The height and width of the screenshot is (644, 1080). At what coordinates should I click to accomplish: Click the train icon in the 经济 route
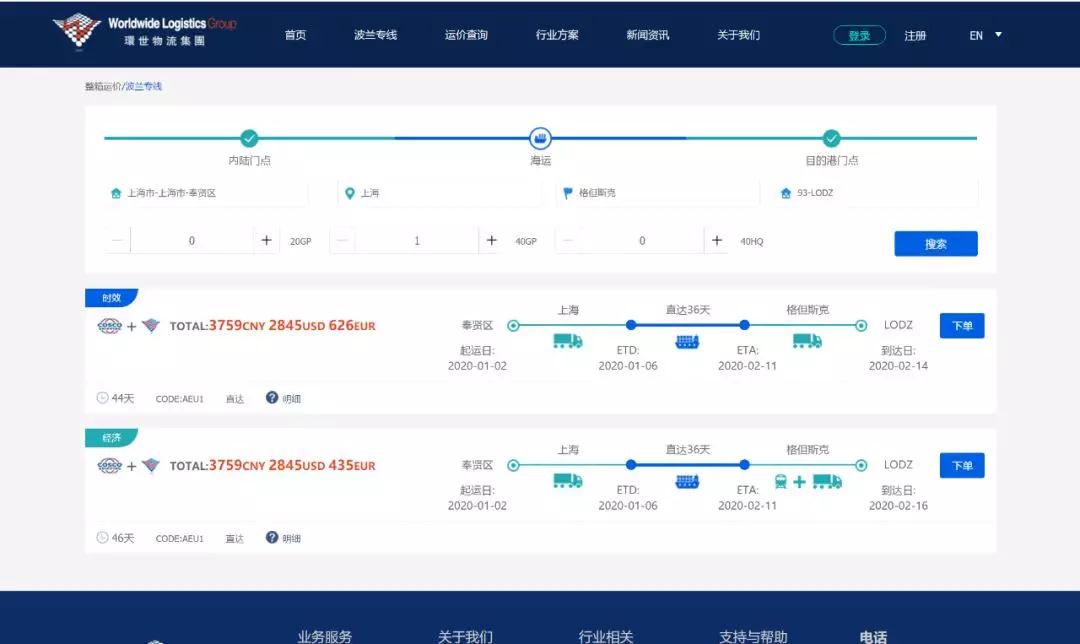tap(781, 482)
